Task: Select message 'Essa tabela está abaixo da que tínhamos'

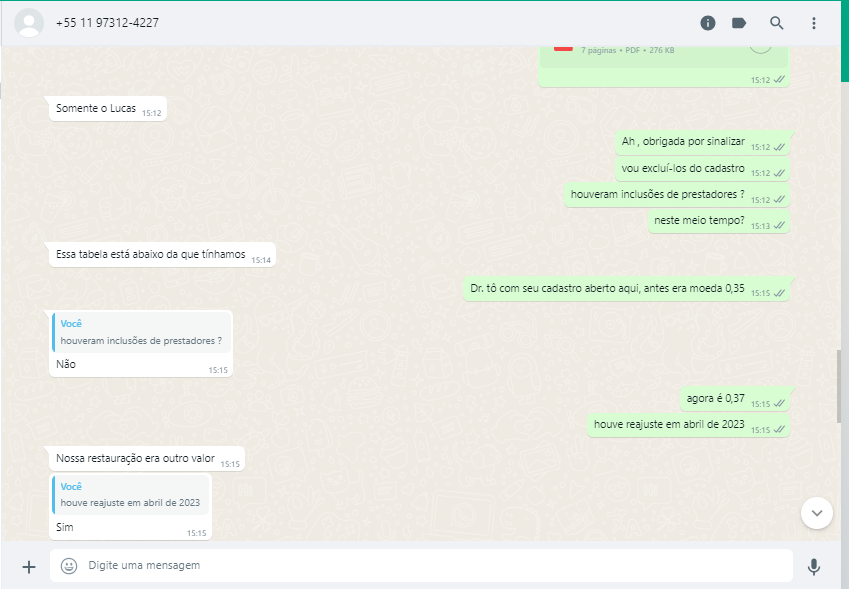Action: [162, 254]
